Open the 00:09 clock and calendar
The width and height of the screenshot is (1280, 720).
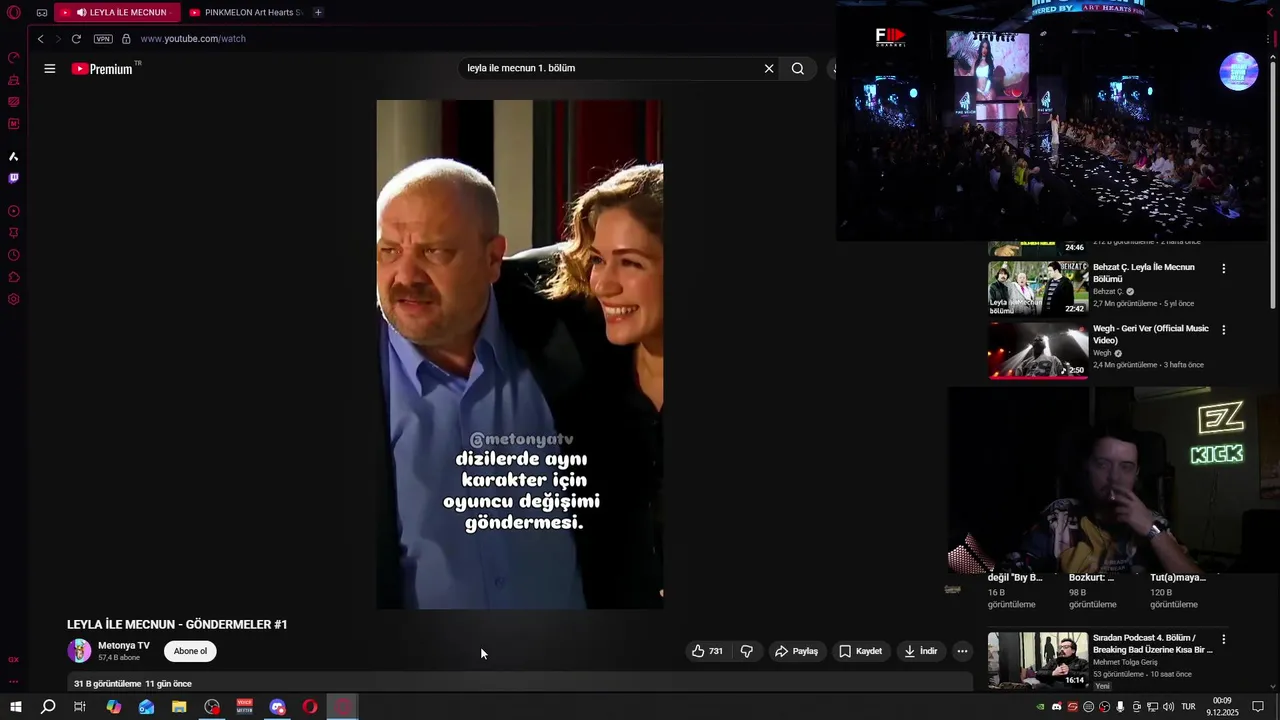click(1222, 707)
